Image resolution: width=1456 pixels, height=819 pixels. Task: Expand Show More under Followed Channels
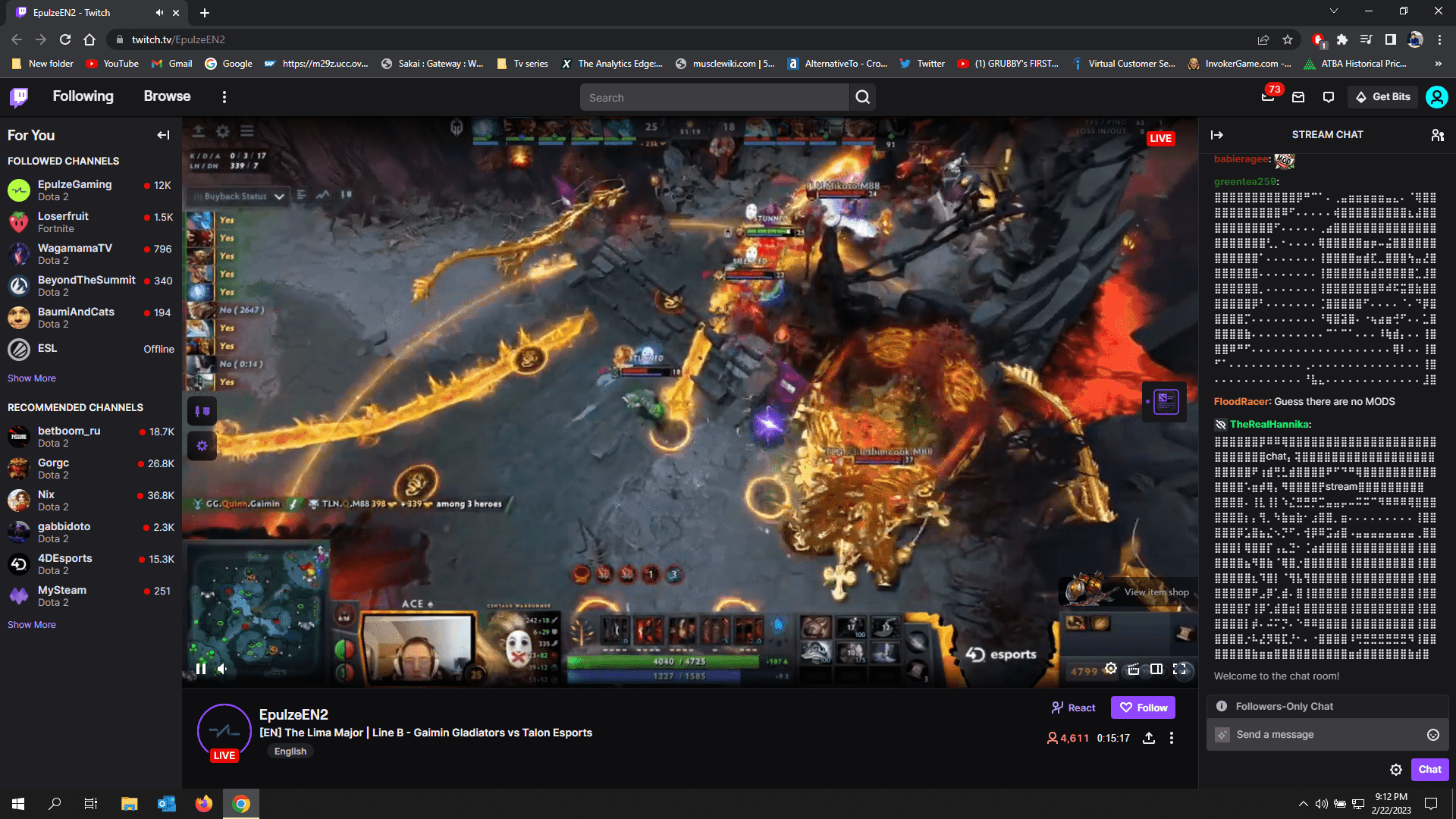(x=31, y=378)
